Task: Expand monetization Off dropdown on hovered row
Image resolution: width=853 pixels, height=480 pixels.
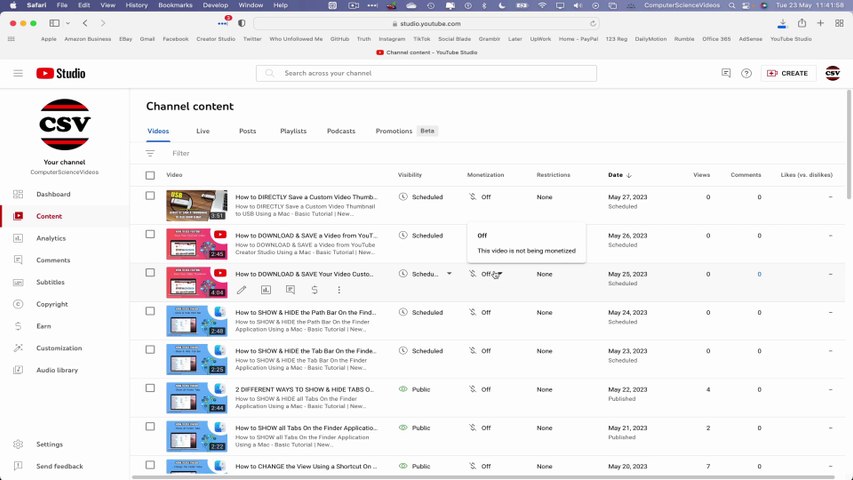Action: coord(499,274)
